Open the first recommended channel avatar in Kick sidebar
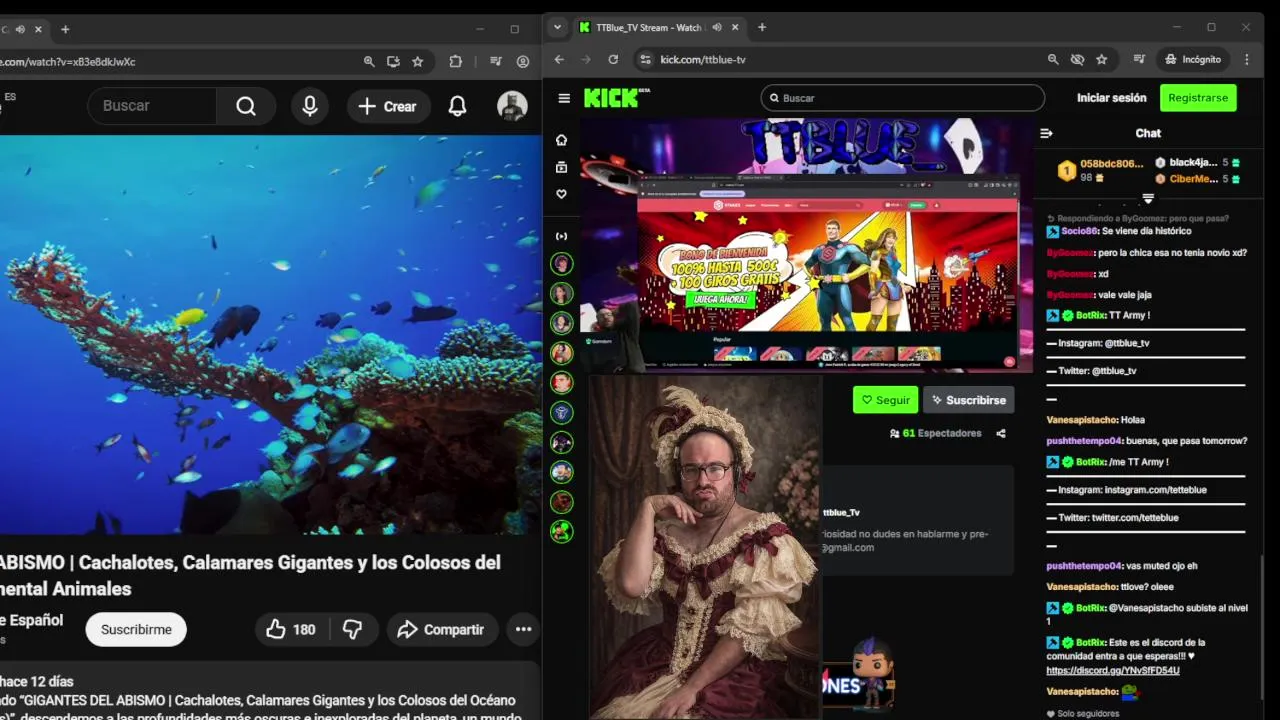Viewport: 1280px width, 720px height. tap(562, 264)
